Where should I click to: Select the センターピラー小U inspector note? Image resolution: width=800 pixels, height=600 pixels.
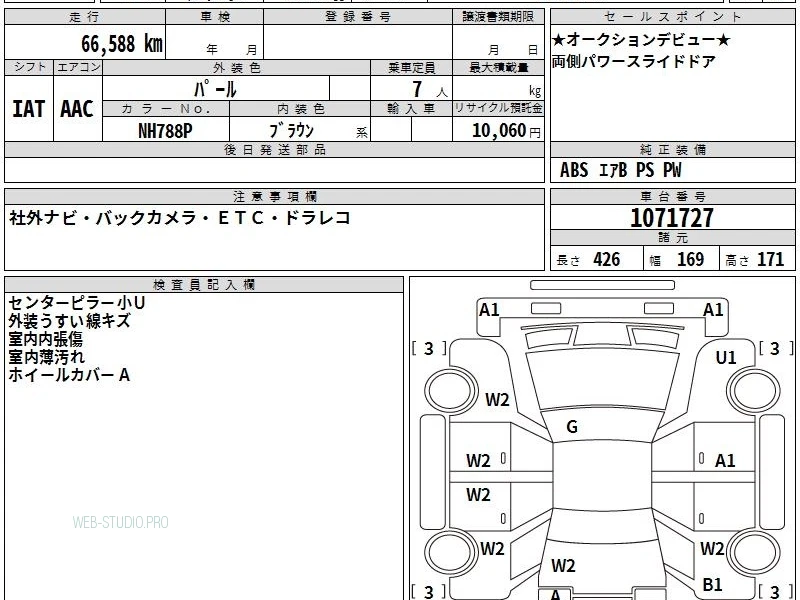tap(77, 303)
